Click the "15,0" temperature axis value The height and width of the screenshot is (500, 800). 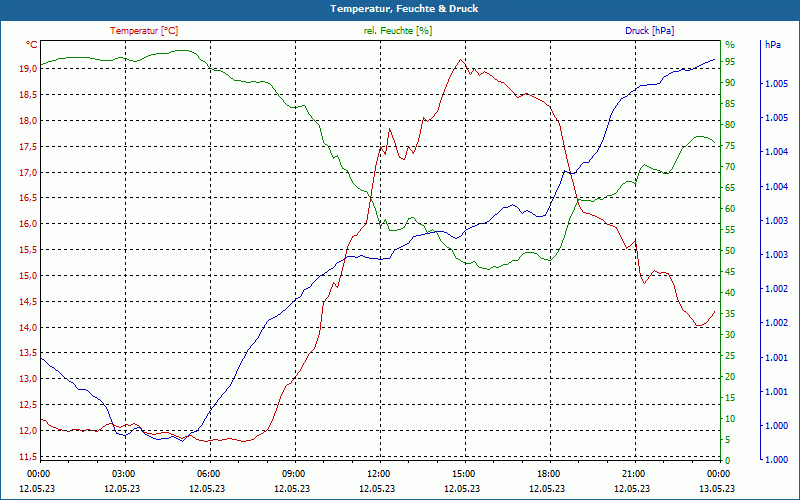point(28,276)
